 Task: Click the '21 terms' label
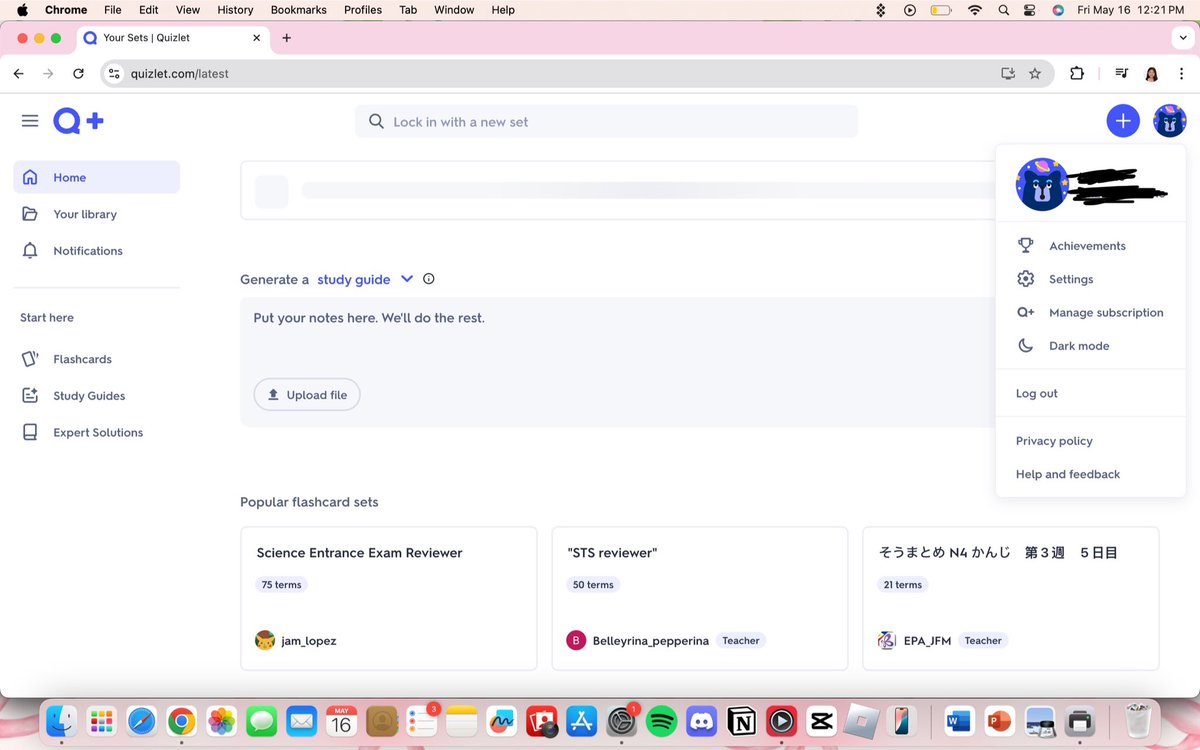pos(903,585)
